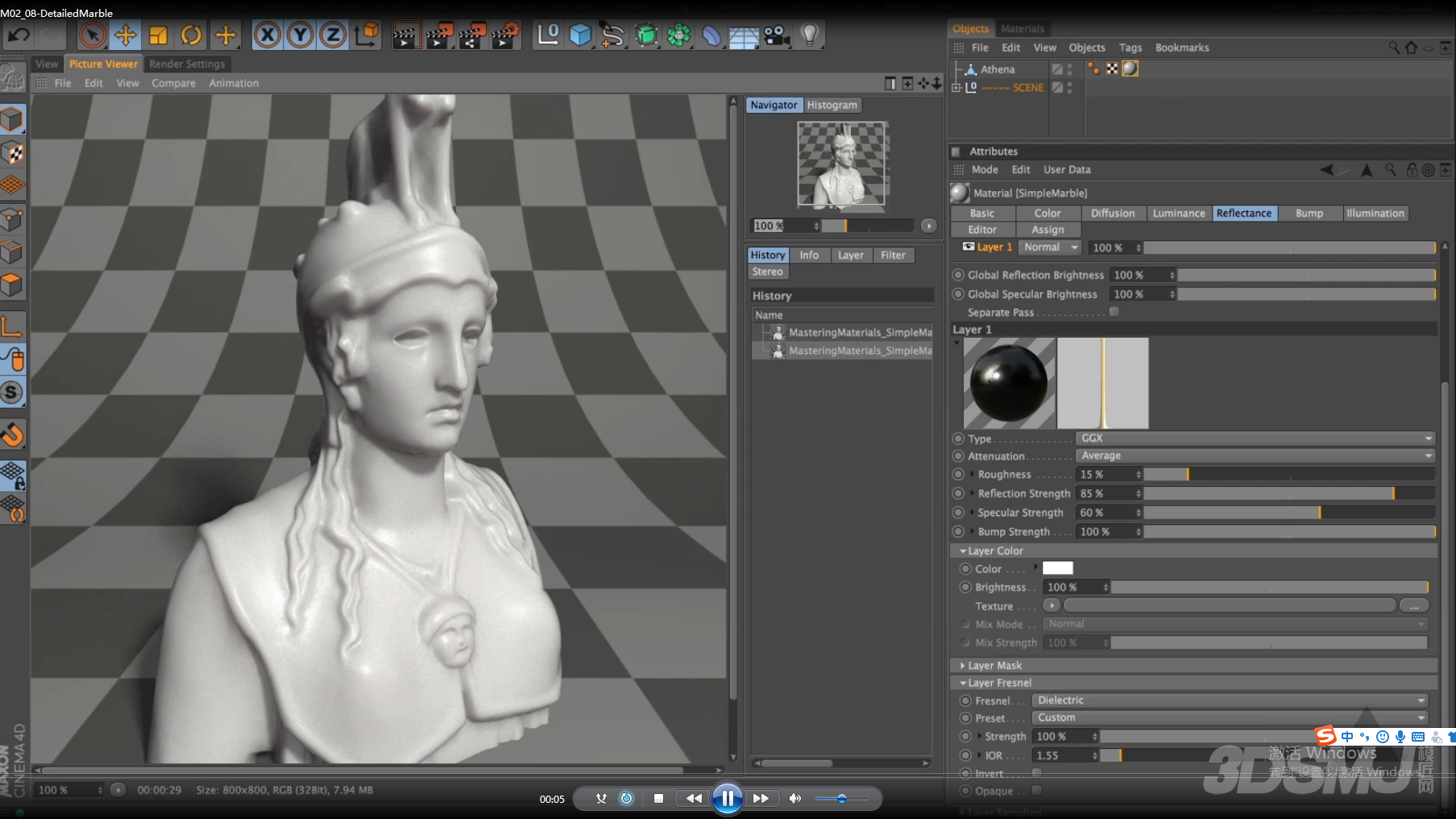Add a Camera object
The height and width of the screenshot is (819, 1456).
777,35
